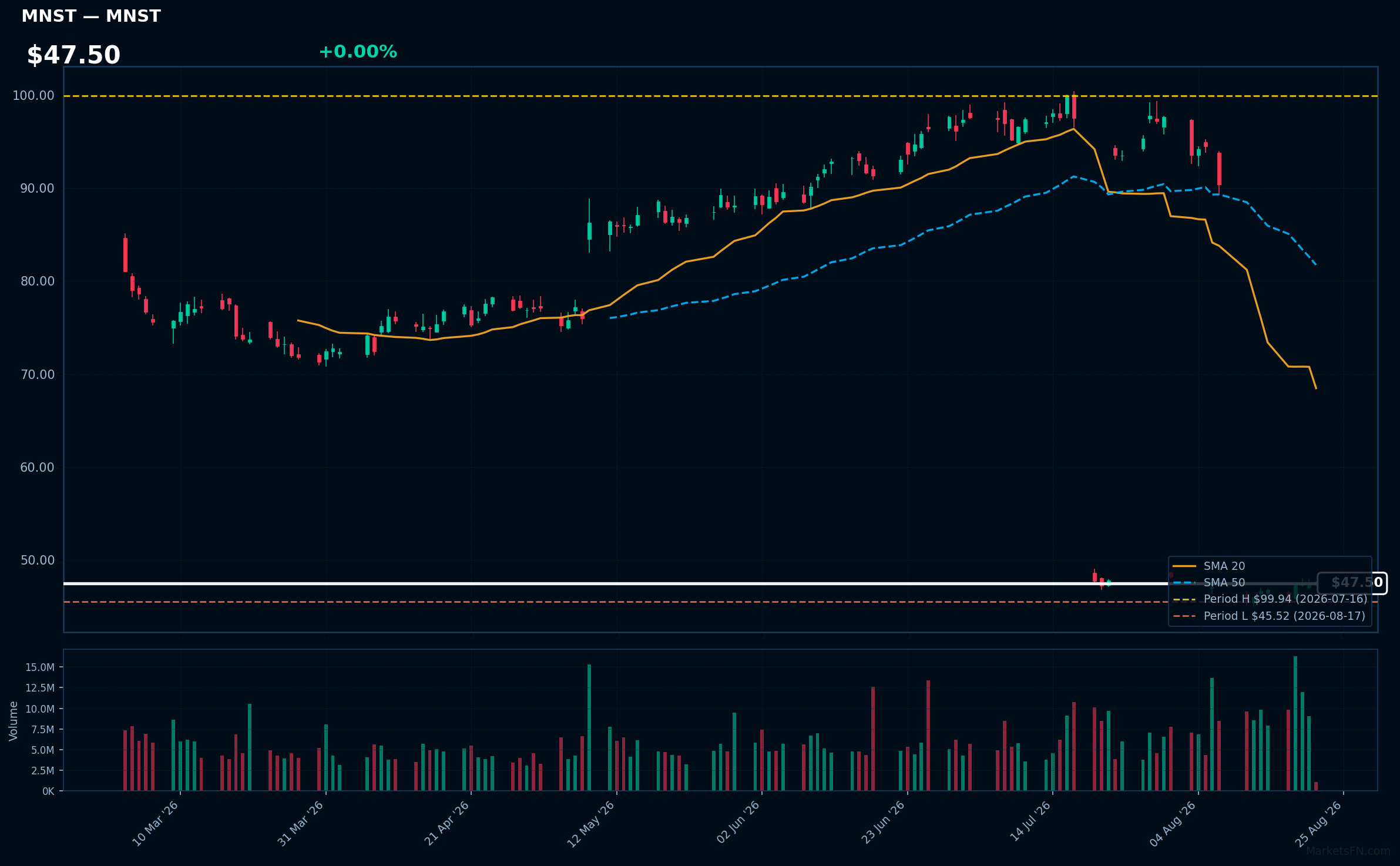Click the SMA 50 legend entry

click(1209, 582)
